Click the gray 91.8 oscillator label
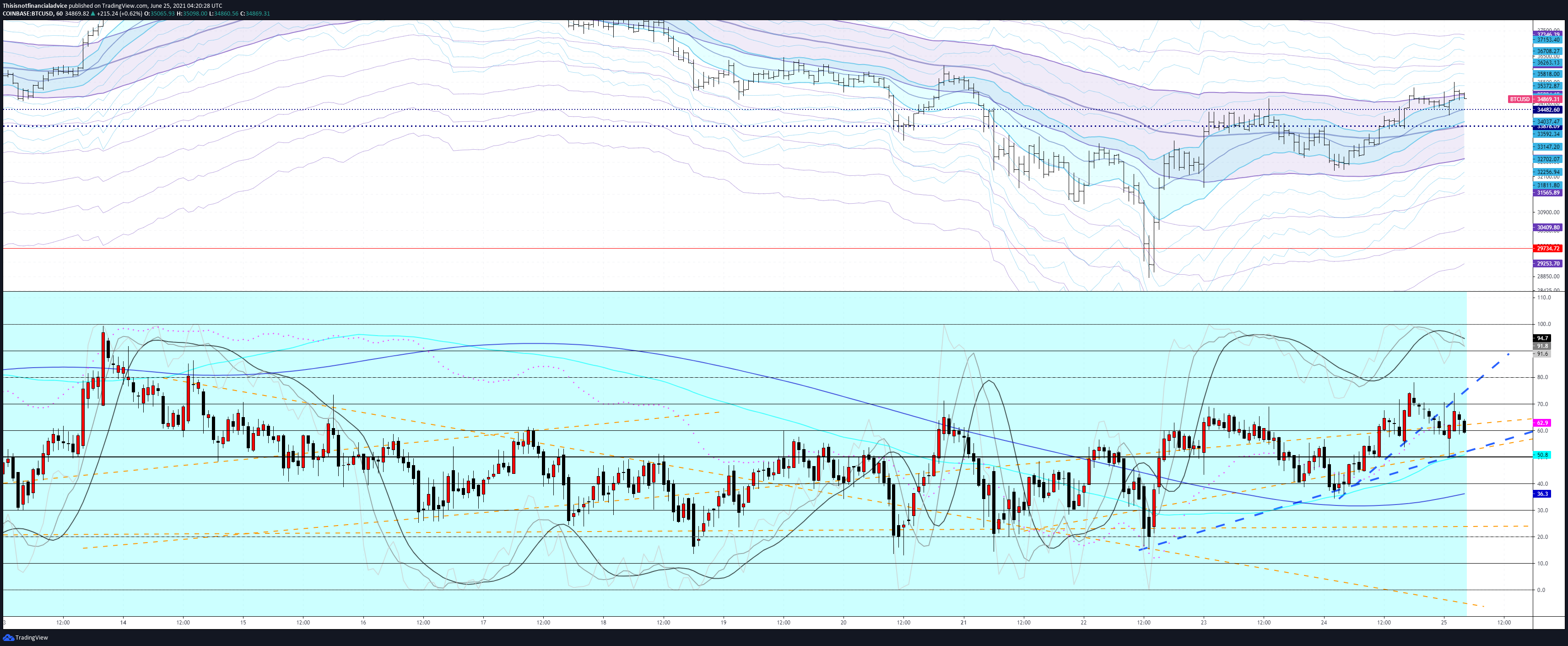Image resolution: width=1568 pixels, height=646 pixels. [x=1542, y=346]
